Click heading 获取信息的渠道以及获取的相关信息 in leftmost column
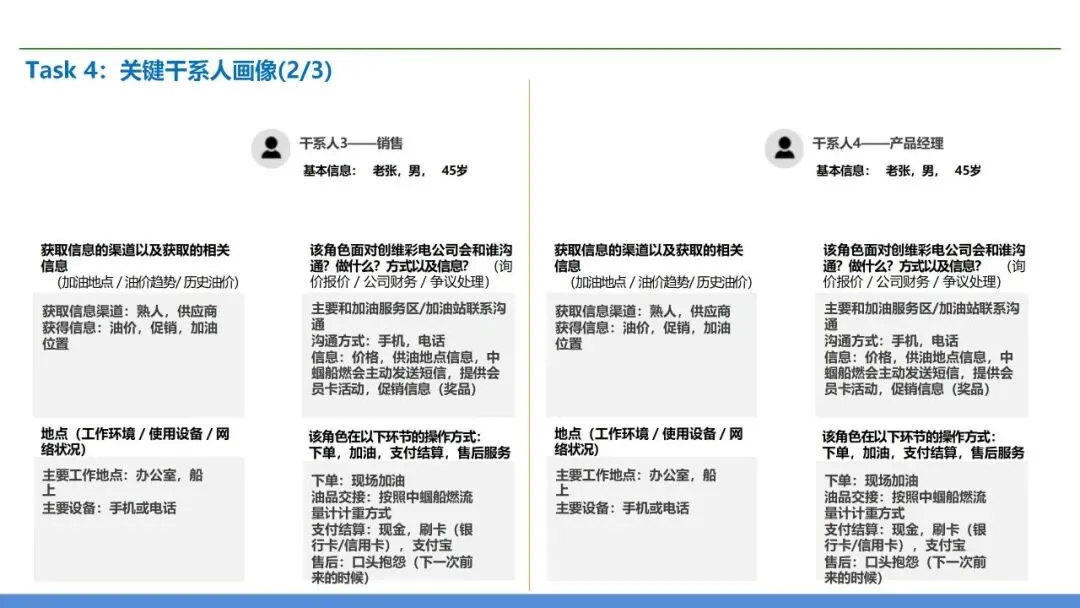The height and width of the screenshot is (608, 1080). [x=137, y=258]
